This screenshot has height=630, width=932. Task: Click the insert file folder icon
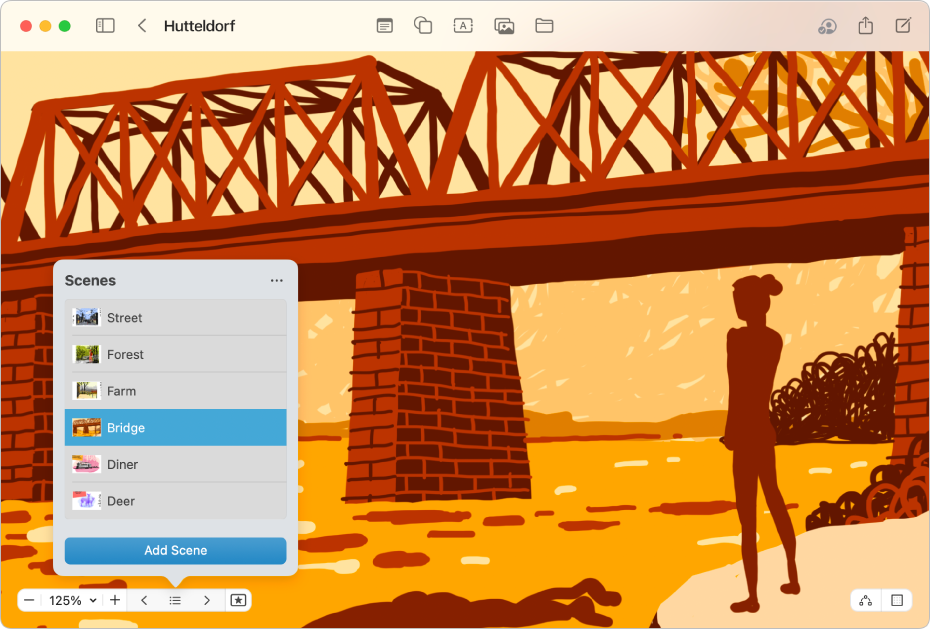(544, 26)
